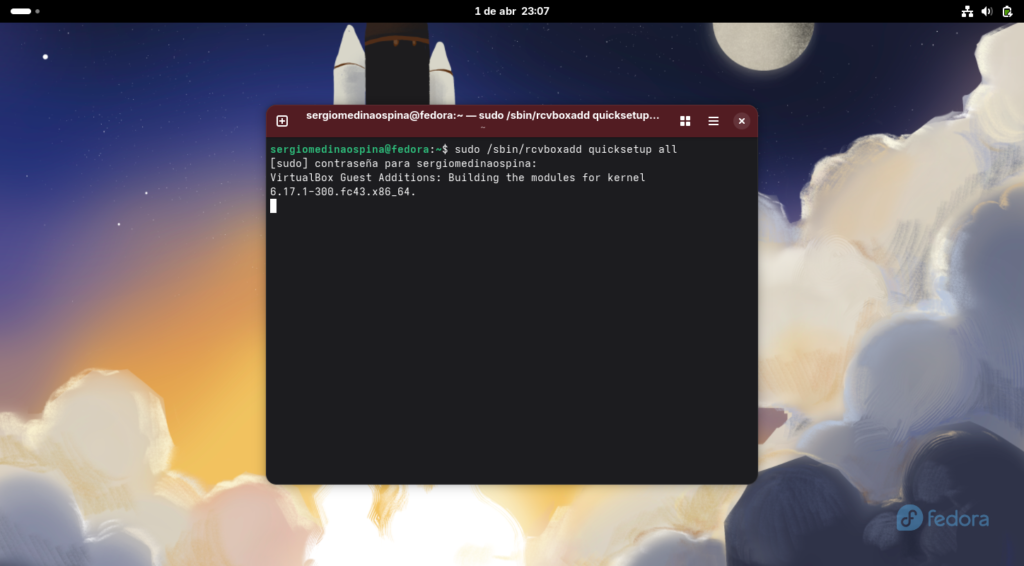This screenshot has height=566, width=1024.
Task: Click the small second workspace dot
Action: click(38, 11)
